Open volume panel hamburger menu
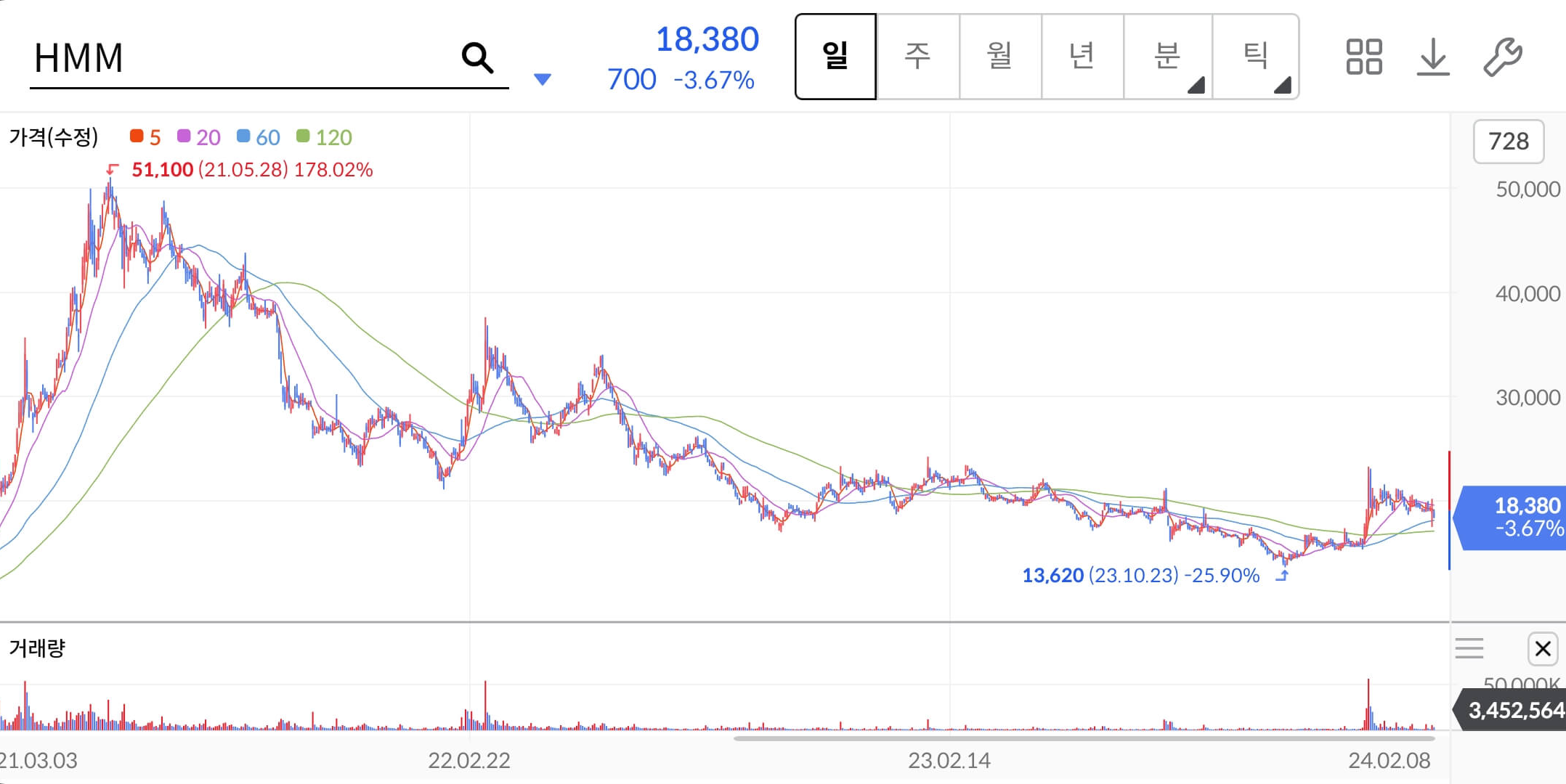Screen dimensions: 1566x784 pos(1469,648)
